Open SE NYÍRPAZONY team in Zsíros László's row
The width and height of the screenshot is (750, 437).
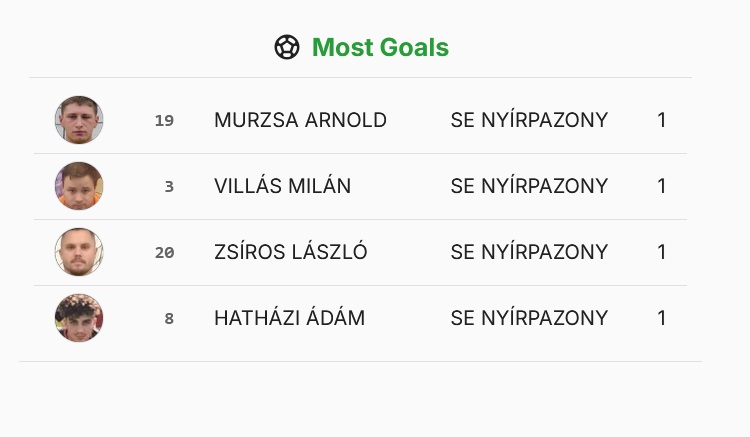pos(529,252)
